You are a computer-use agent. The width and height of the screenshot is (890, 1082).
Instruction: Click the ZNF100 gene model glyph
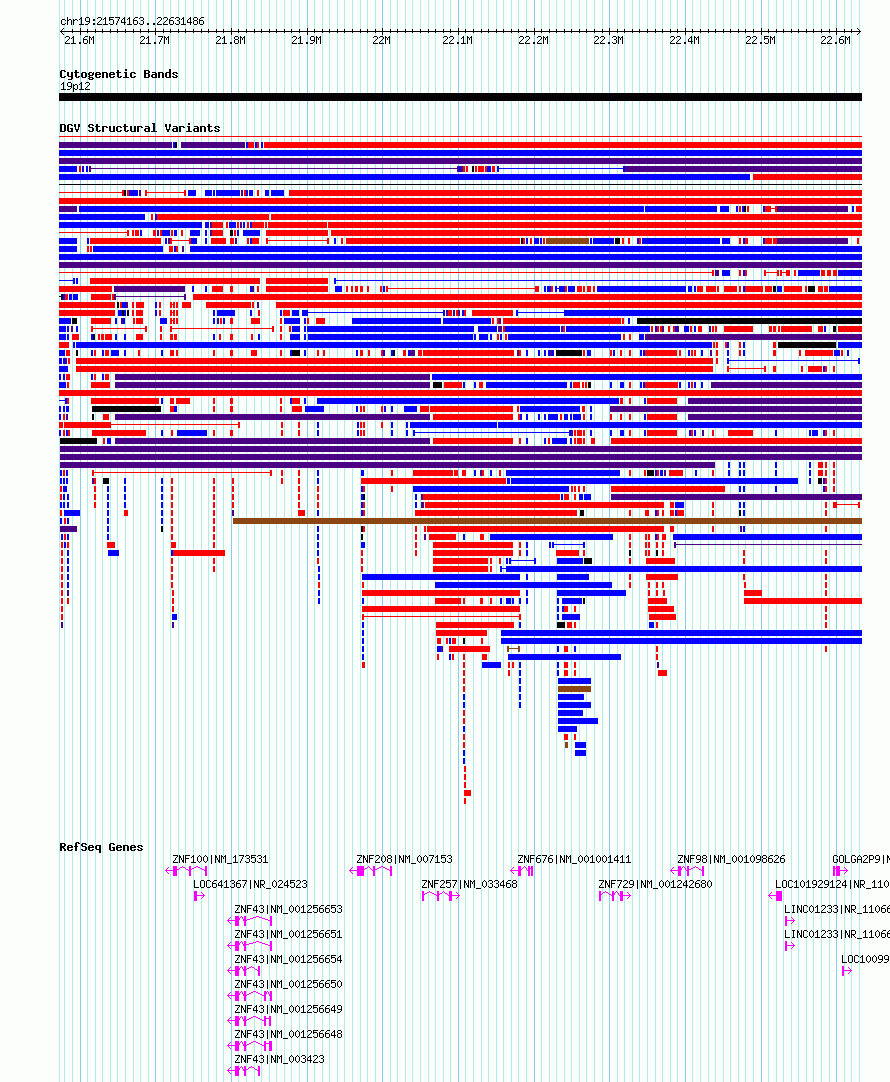pos(186,871)
